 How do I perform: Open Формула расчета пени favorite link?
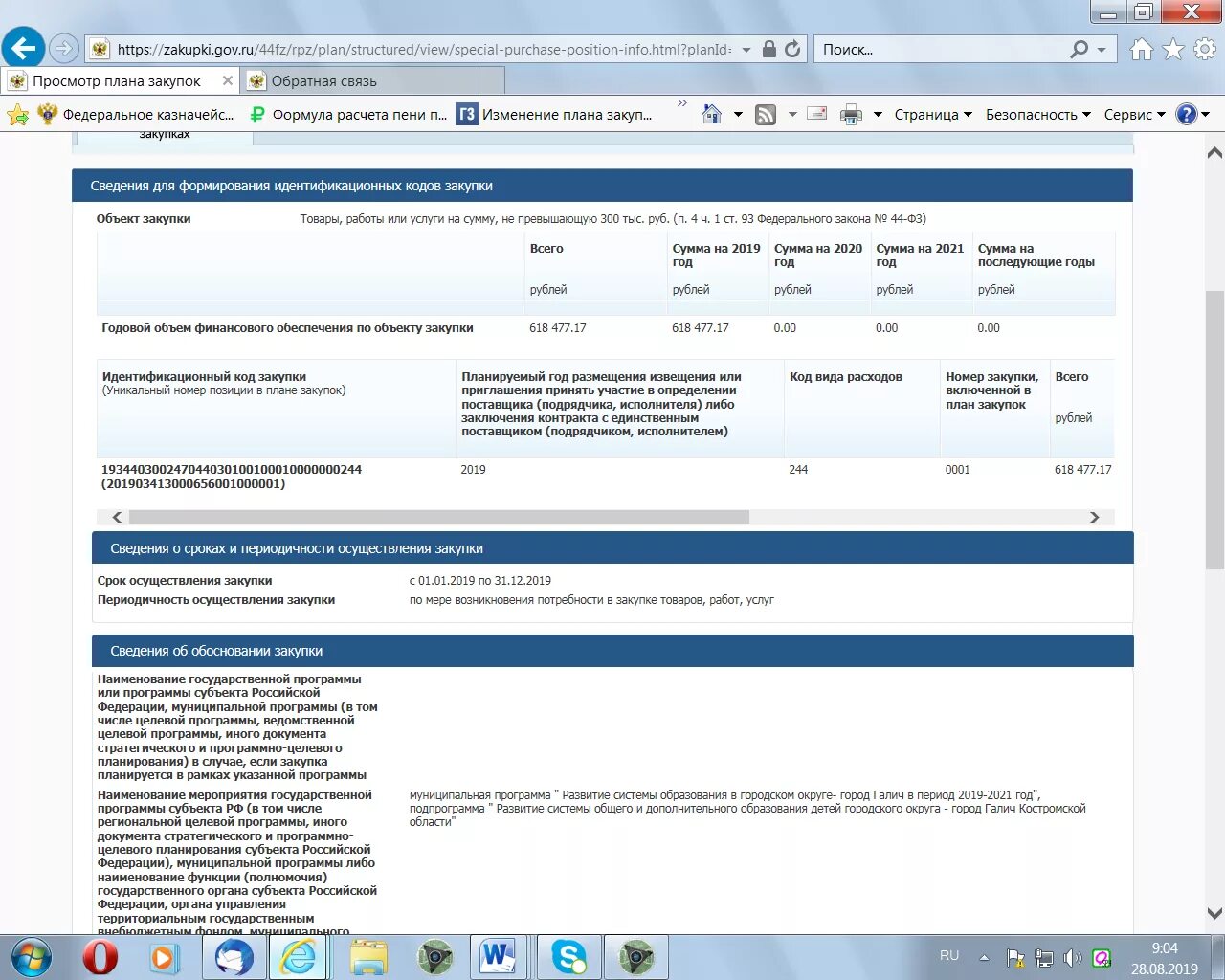(x=348, y=115)
